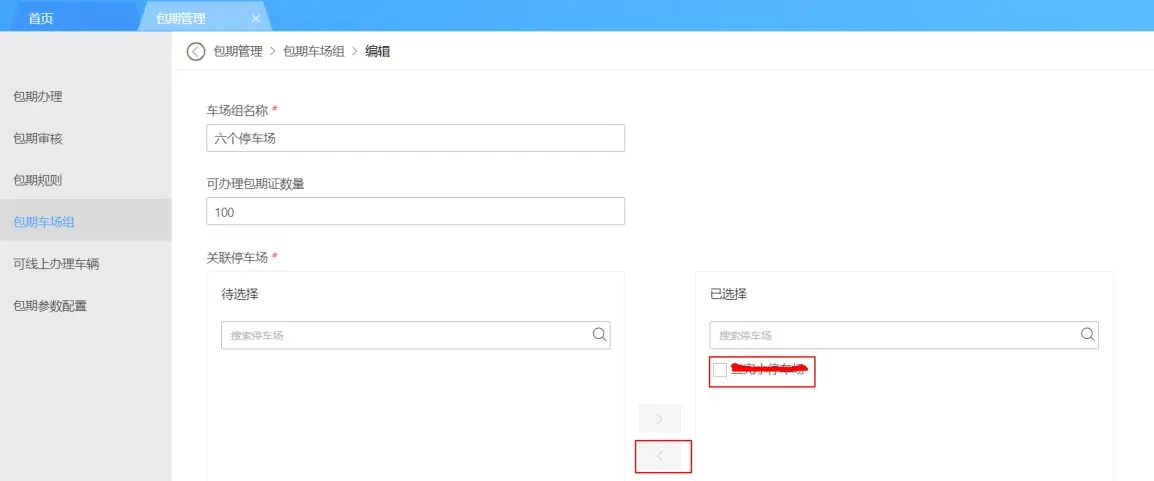The height and width of the screenshot is (481, 1154).
Task: Switch to the 首页 tab
Action: (x=41, y=18)
